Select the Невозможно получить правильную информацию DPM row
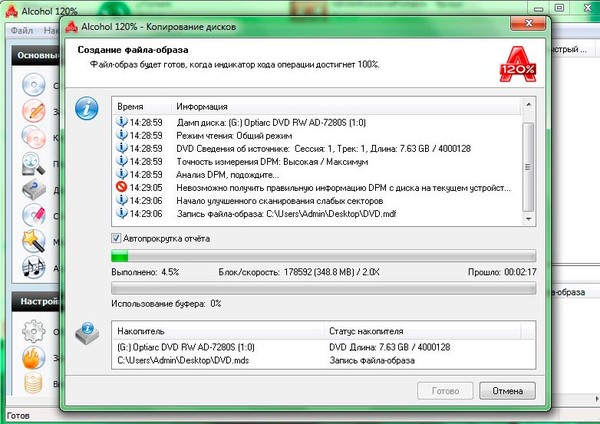600x424 pixels. [x=318, y=188]
